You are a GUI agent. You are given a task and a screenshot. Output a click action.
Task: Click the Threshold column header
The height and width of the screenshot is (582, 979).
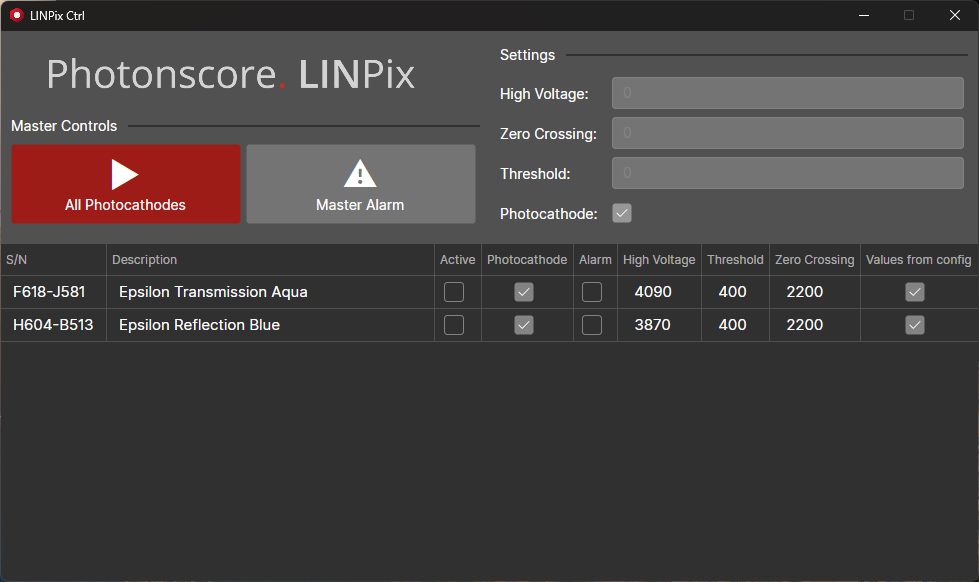[735, 260]
